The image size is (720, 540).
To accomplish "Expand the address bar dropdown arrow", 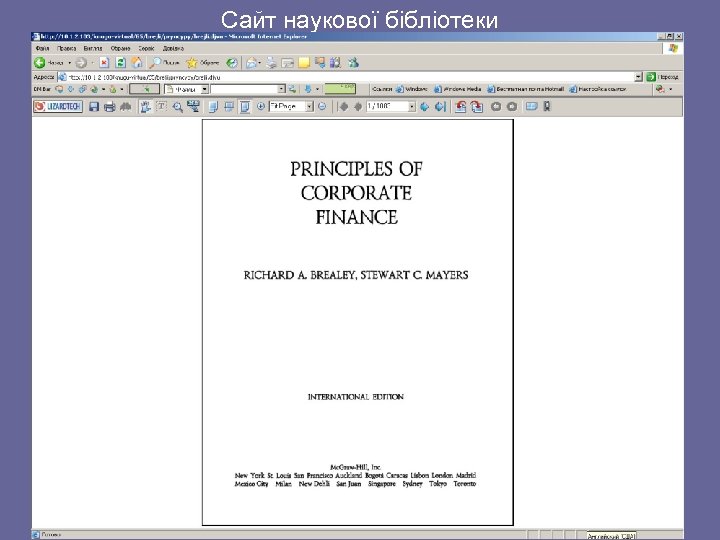I will [638, 77].
